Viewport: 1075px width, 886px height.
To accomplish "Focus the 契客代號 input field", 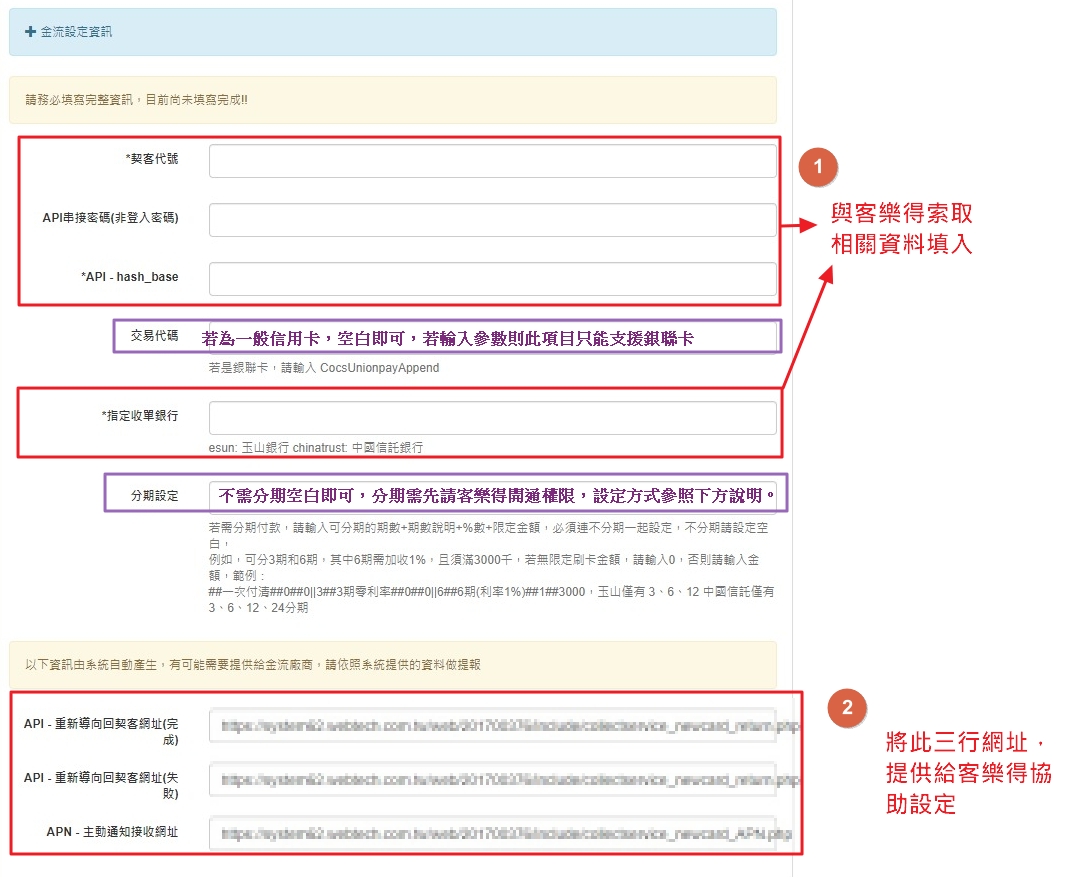I will (x=492, y=161).
